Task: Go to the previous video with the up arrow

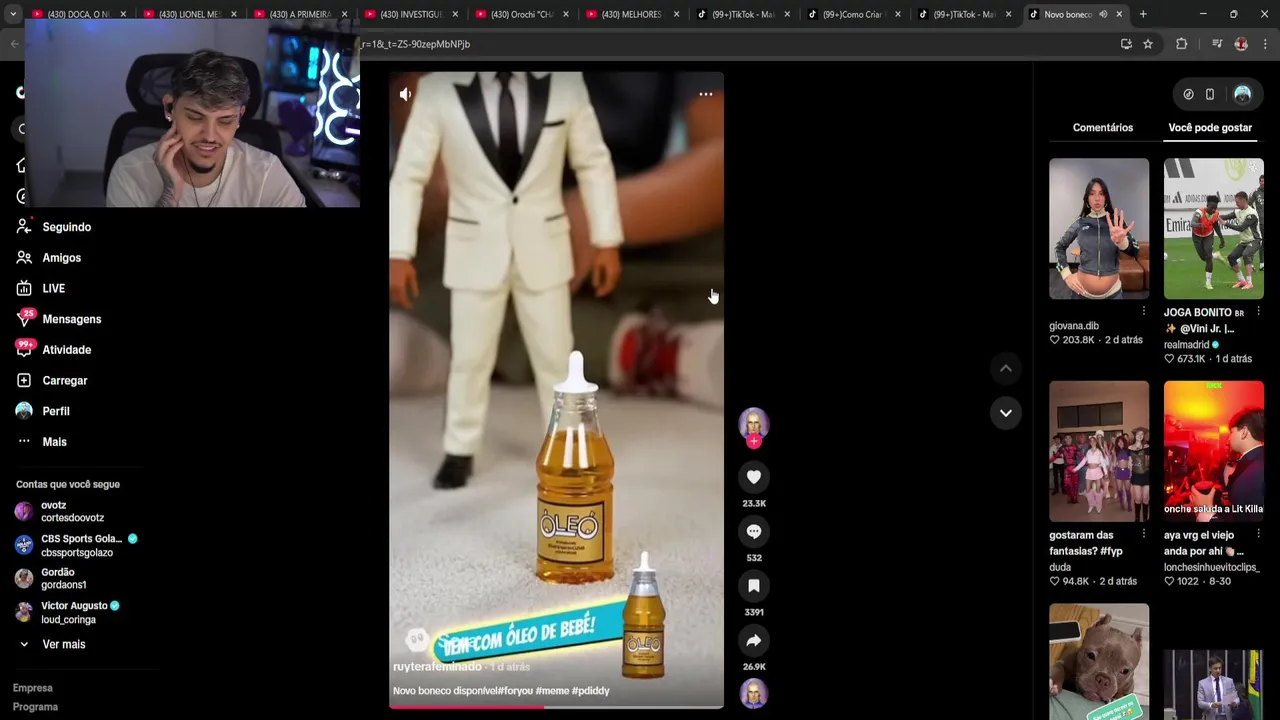Action: pyautogui.click(x=1006, y=369)
